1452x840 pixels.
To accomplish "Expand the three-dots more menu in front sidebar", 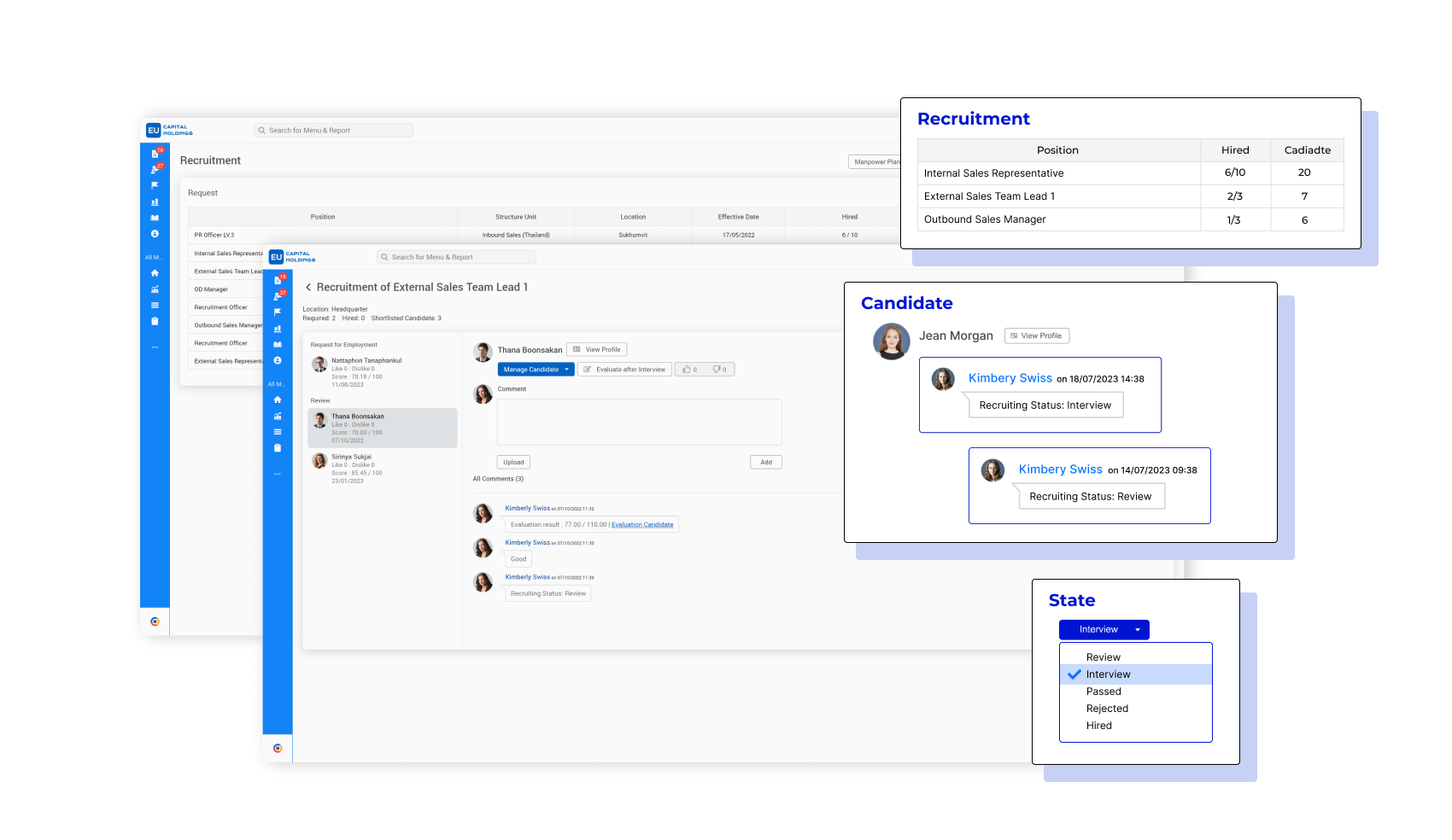I will pyautogui.click(x=278, y=474).
